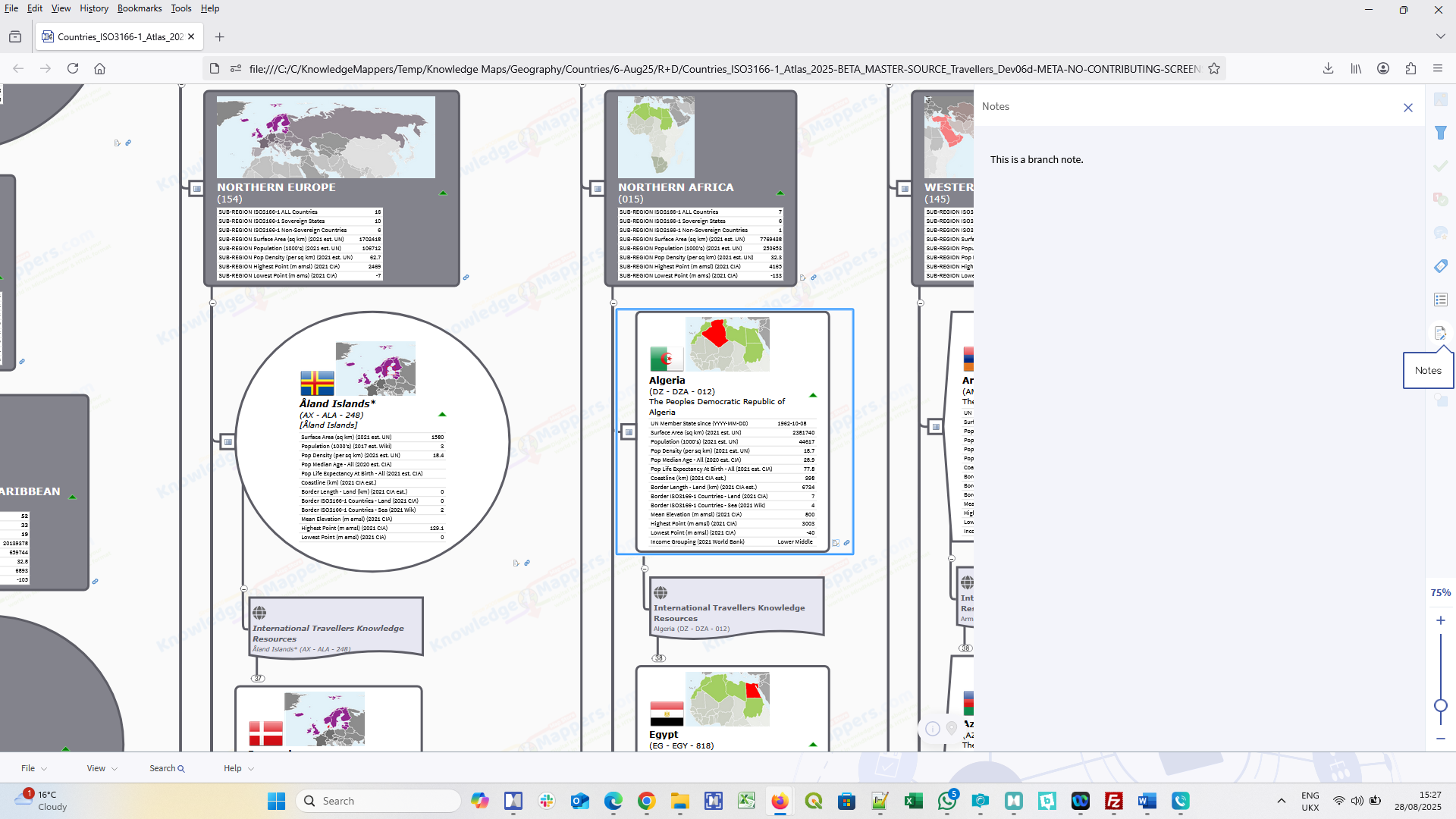Screen dimensions: 1456x819
Task: Toggle Northern Africa branch collapse box
Action: pos(598,188)
